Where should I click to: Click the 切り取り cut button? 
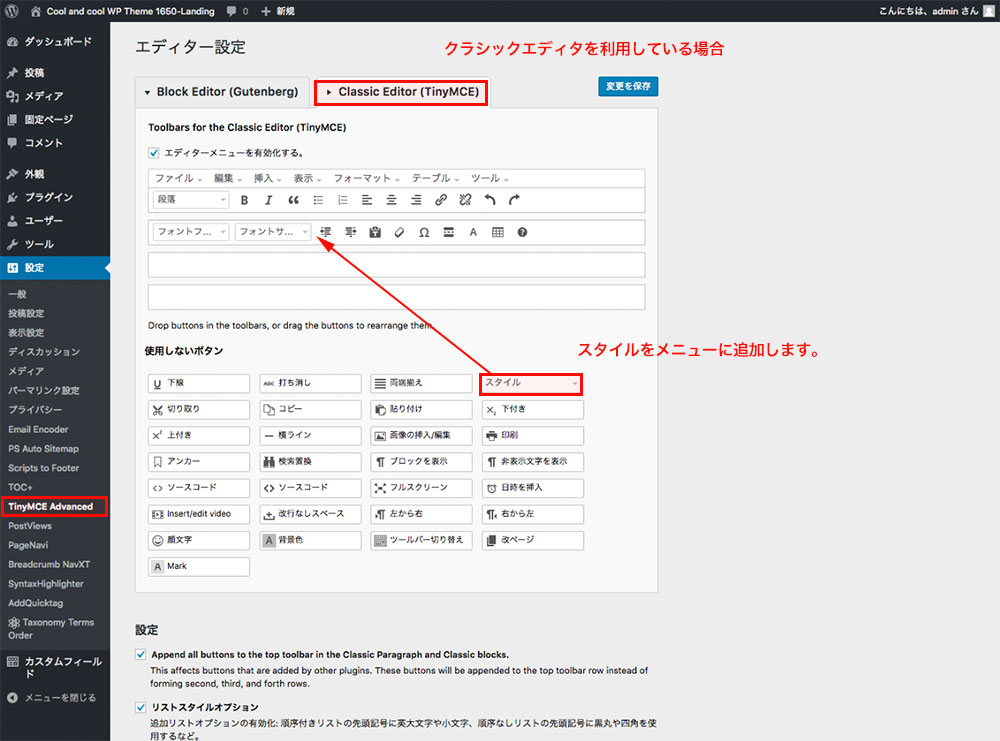[x=198, y=409]
